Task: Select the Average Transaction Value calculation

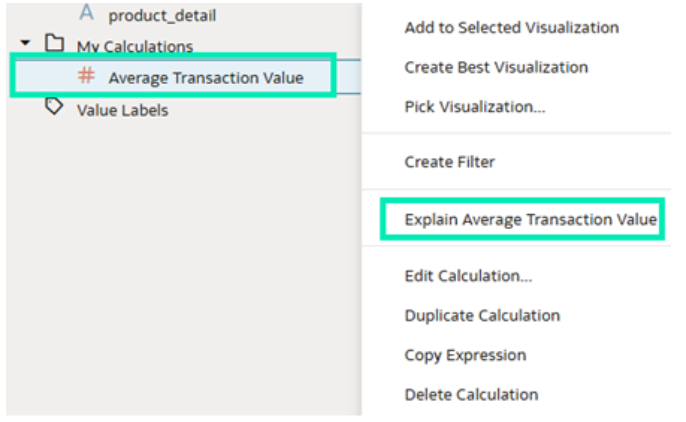Action: tap(206, 78)
